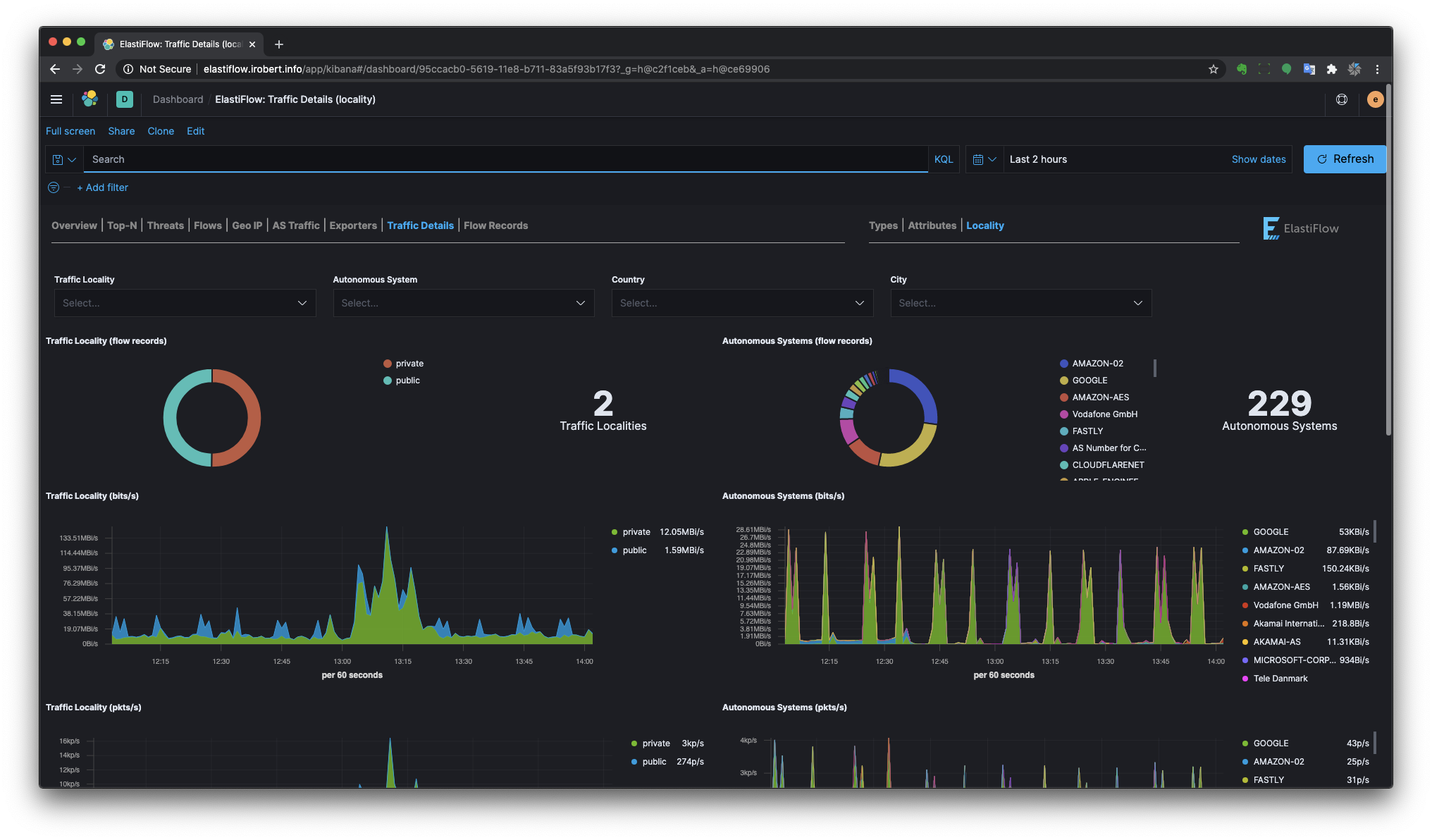1432x840 pixels.
Task: Click into the Search query field
Action: tap(505, 159)
